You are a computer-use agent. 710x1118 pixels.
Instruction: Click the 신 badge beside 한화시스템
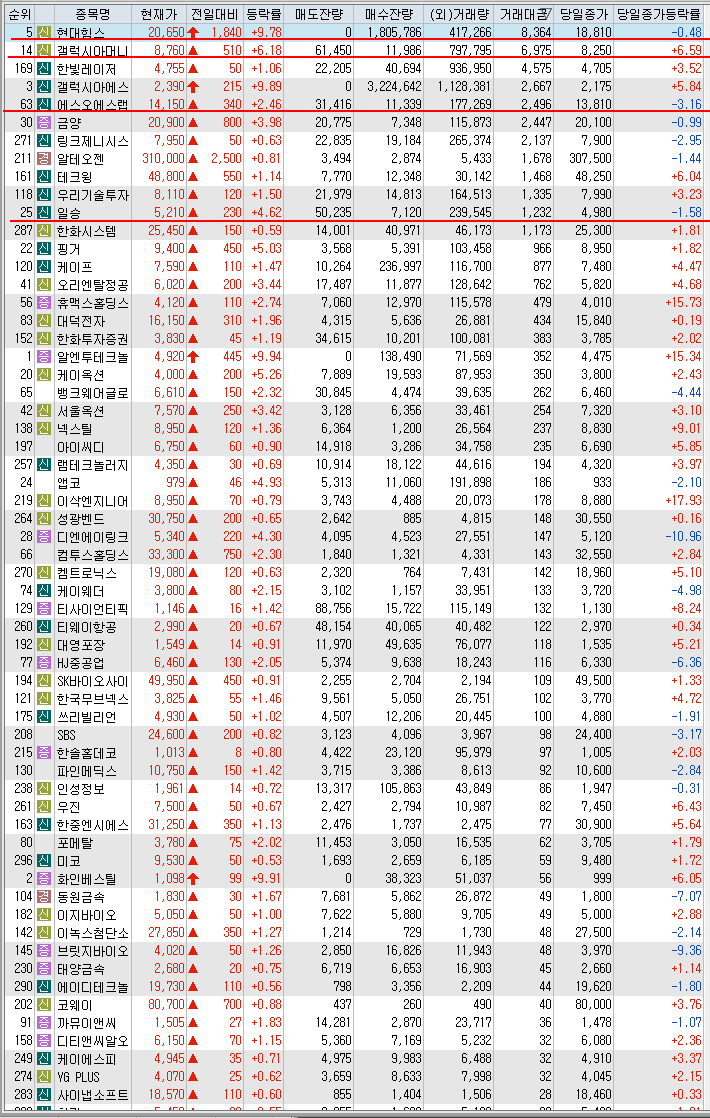tap(44, 230)
